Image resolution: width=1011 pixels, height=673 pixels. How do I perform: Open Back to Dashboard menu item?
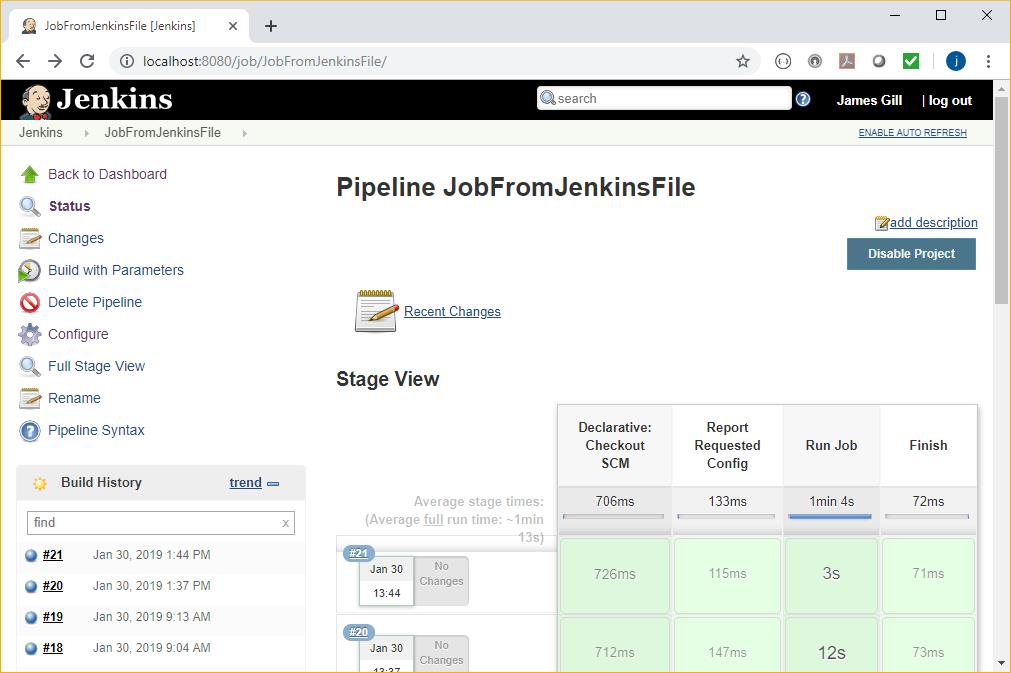(107, 174)
